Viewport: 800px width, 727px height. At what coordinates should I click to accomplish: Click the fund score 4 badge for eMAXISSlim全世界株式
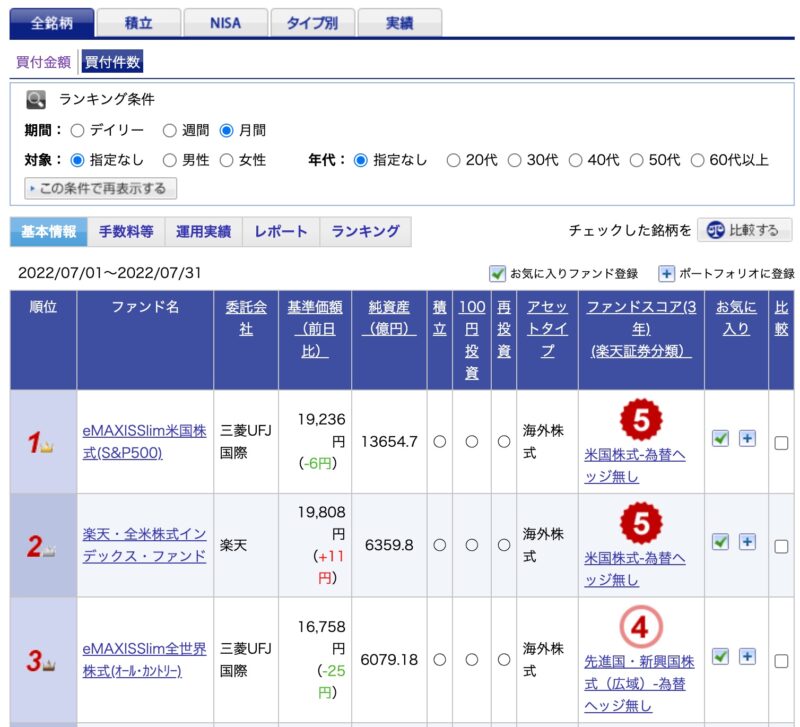641,627
